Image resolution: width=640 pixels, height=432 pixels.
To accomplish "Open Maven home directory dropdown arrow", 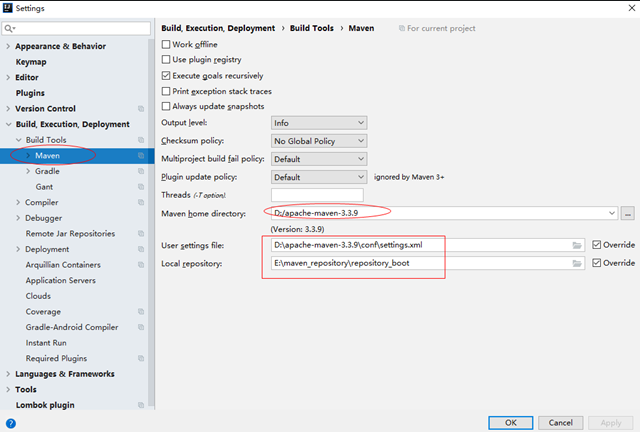I will point(611,213).
